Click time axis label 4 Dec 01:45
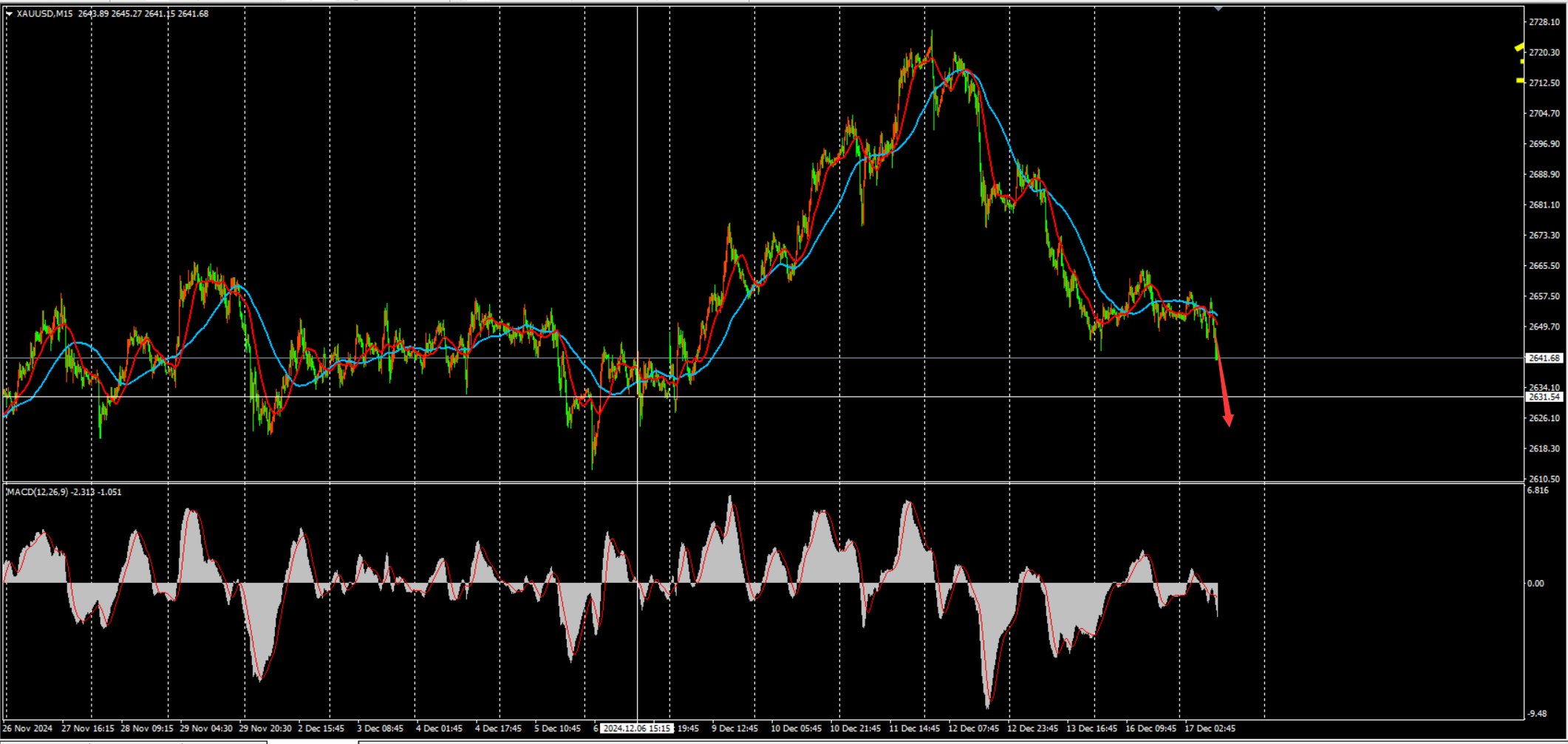This screenshot has height=744, width=1568. (440, 728)
